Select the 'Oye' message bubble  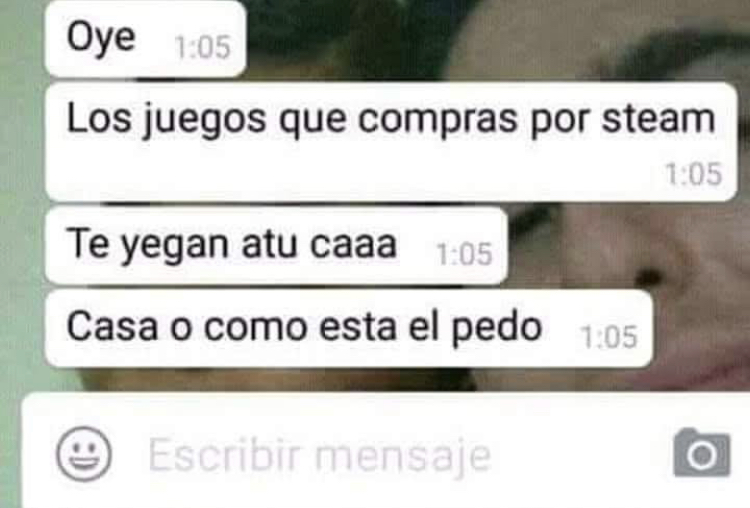145,38
